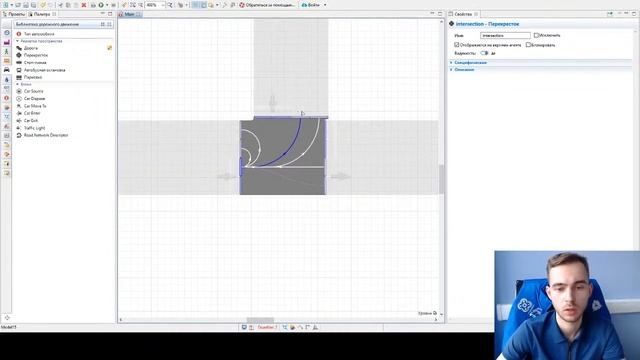Select the Парковка (Parking lot) element
The height and width of the screenshot is (360, 640).
tap(33, 77)
